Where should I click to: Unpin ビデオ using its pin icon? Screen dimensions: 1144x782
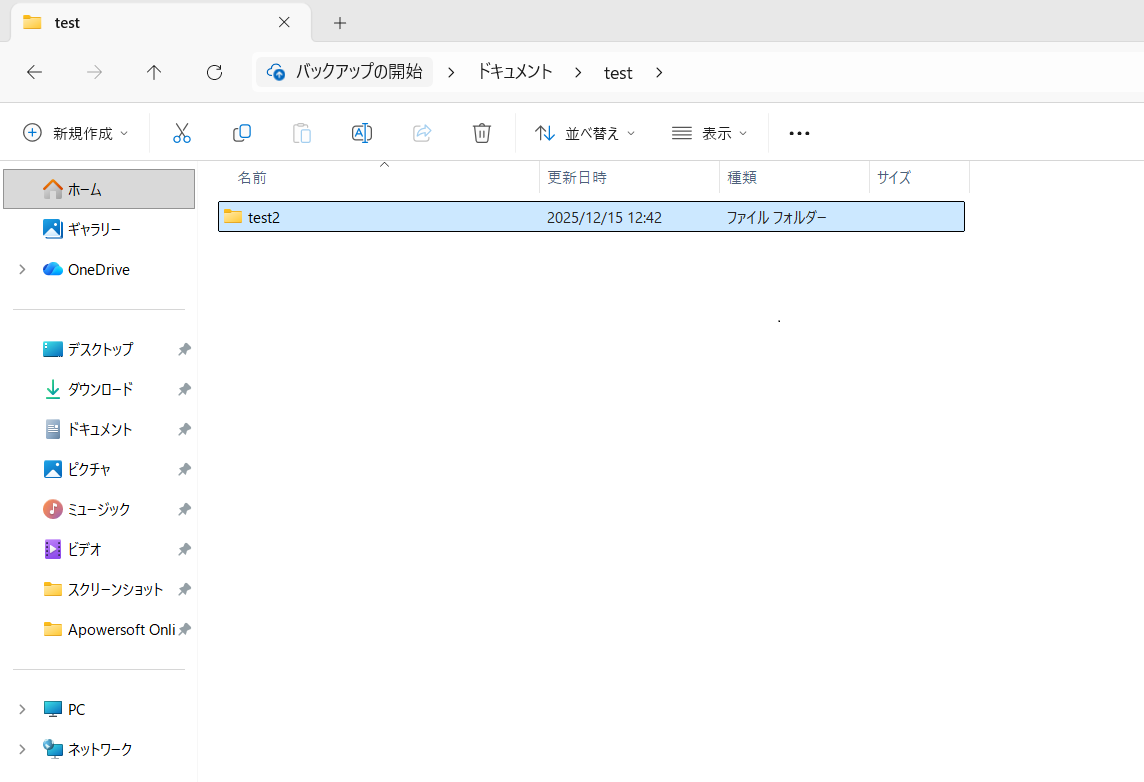click(184, 549)
